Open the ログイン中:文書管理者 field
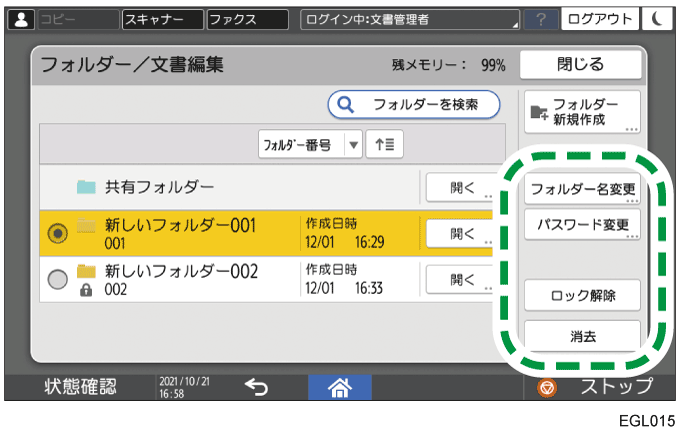Viewport: 679px width, 431px height. coord(410,20)
